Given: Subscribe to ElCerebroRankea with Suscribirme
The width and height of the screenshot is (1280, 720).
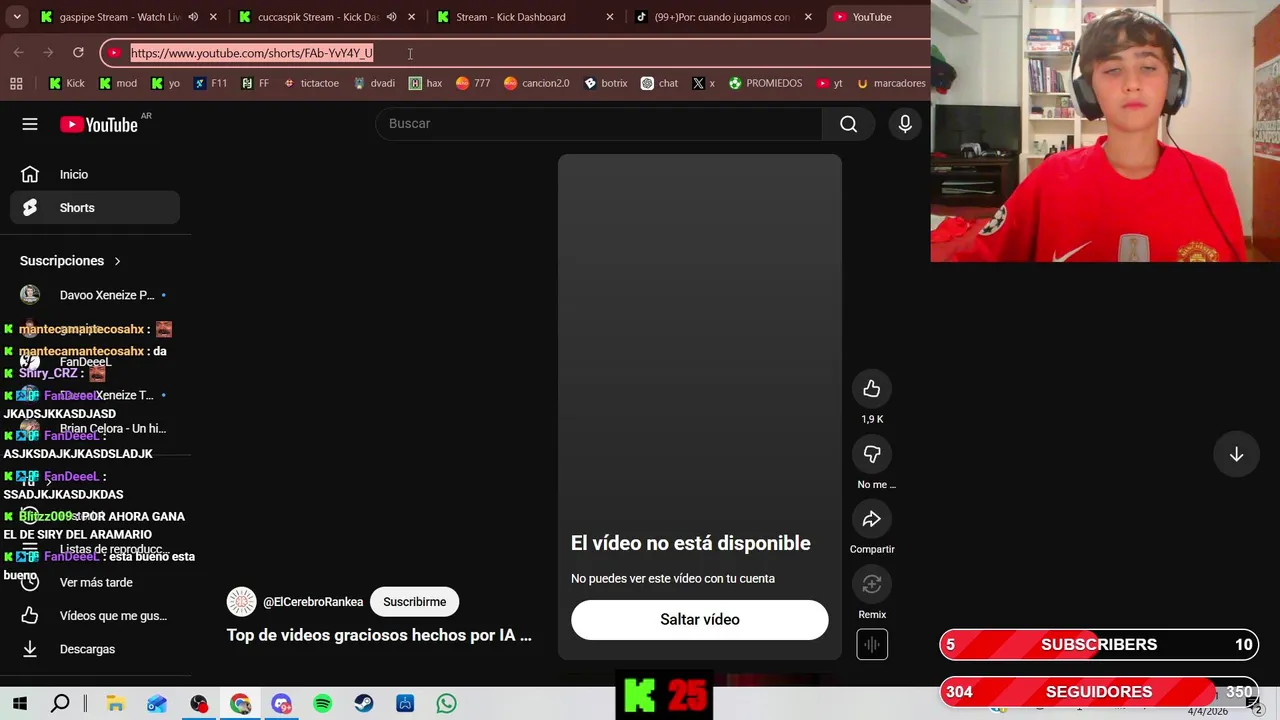Looking at the screenshot, I should (414, 602).
